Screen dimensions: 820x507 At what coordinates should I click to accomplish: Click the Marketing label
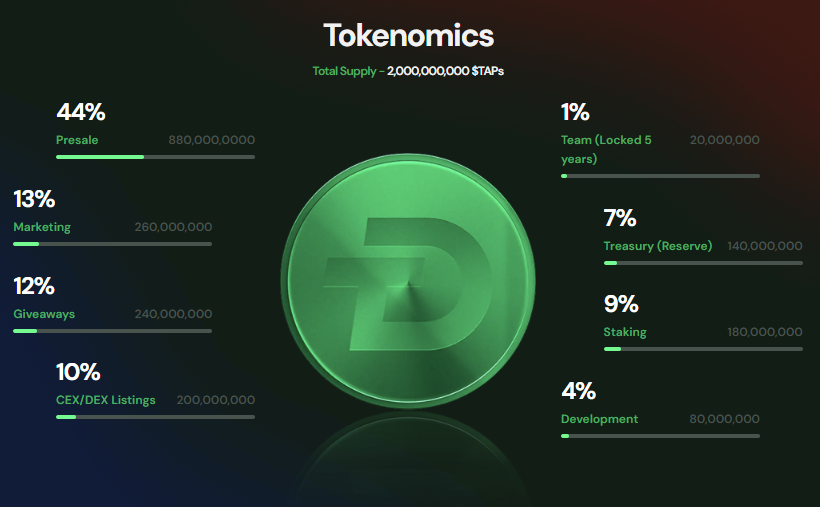42,227
